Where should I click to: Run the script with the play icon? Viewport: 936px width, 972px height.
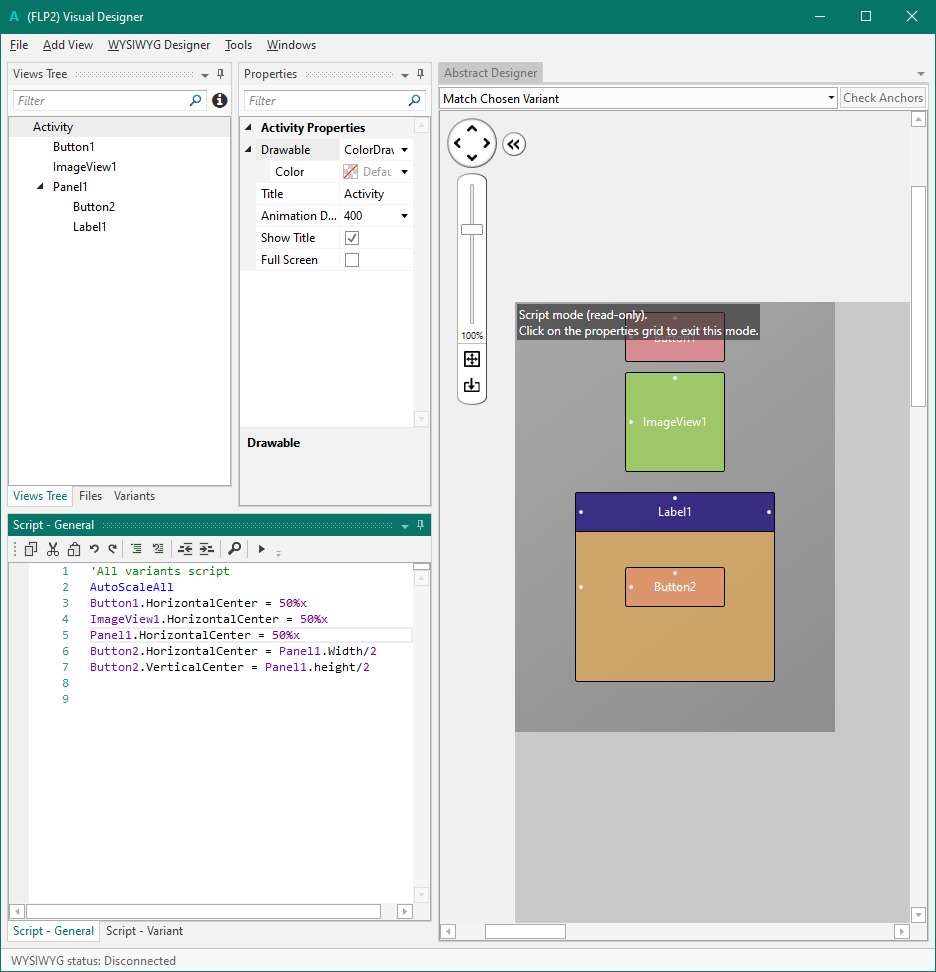(261, 549)
